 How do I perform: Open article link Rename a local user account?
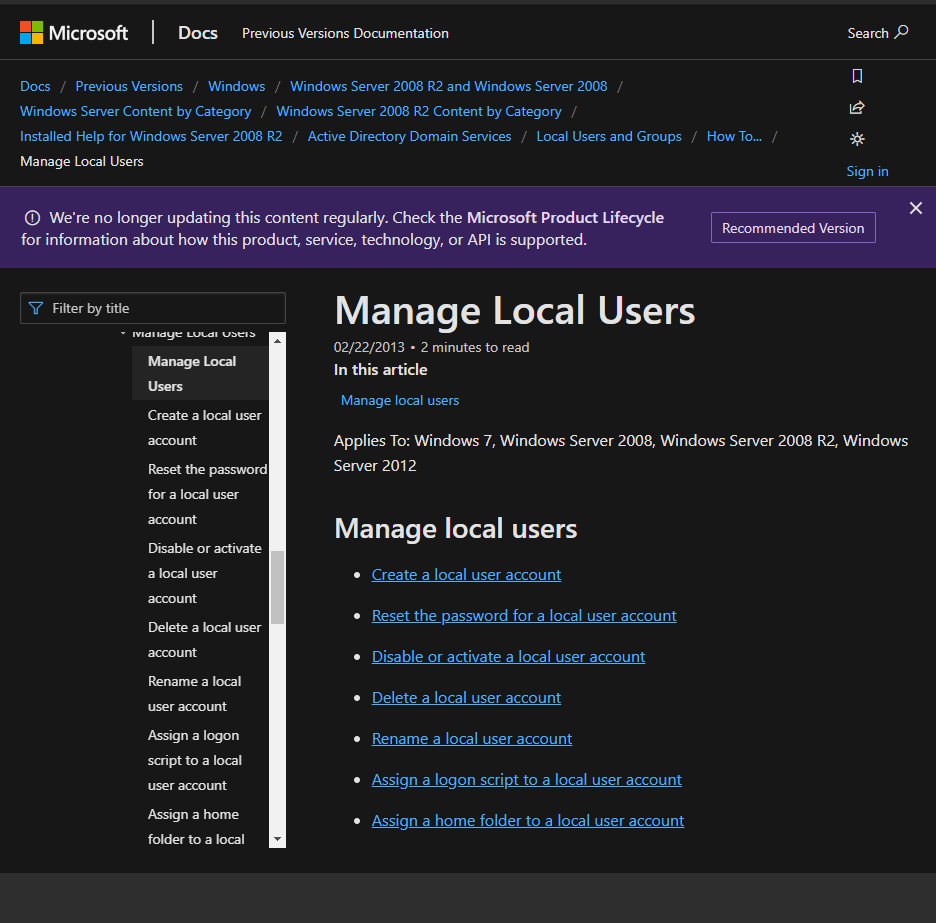coord(472,739)
